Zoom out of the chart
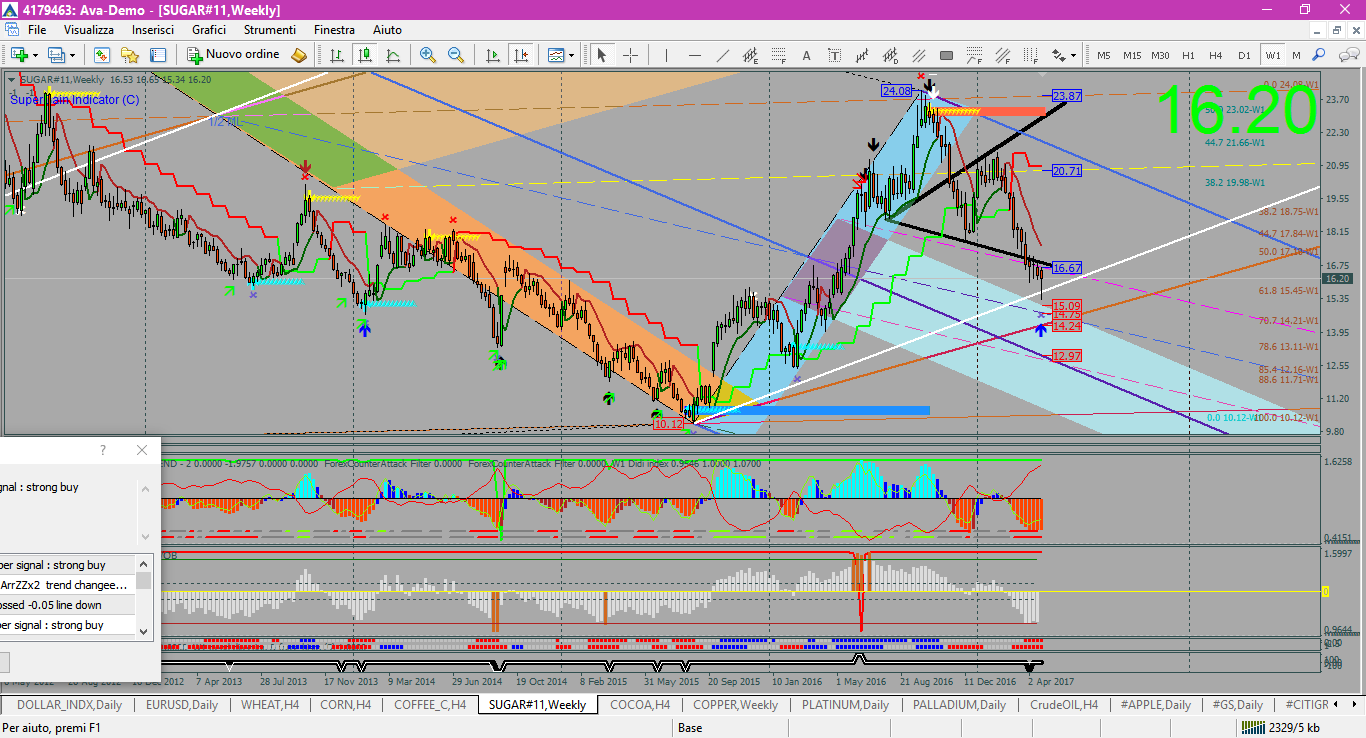This screenshot has width=1366, height=738. pyautogui.click(x=456, y=55)
